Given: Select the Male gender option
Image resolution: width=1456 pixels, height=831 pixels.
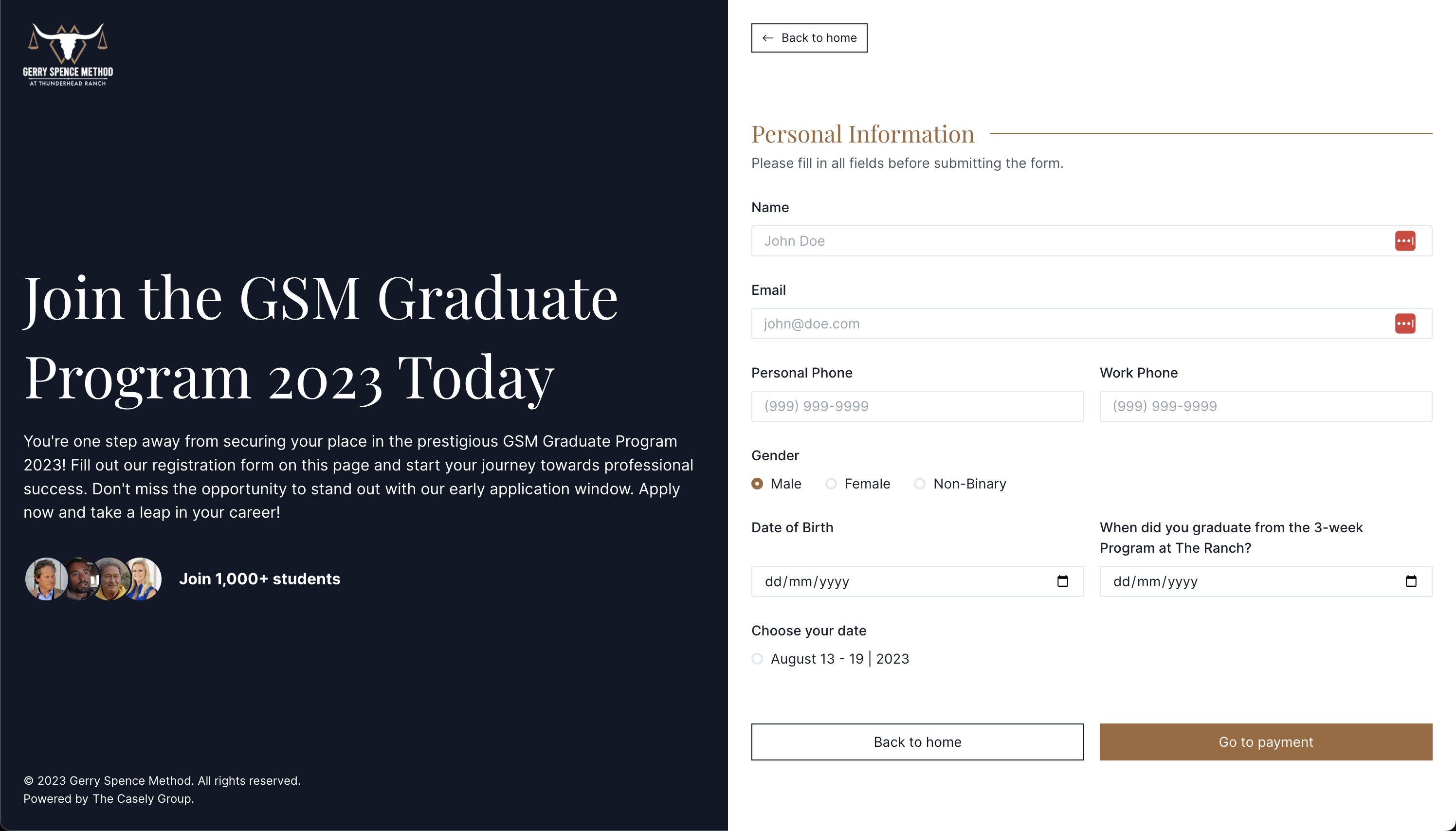Looking at the screenshot, I should tap(757, 484).
